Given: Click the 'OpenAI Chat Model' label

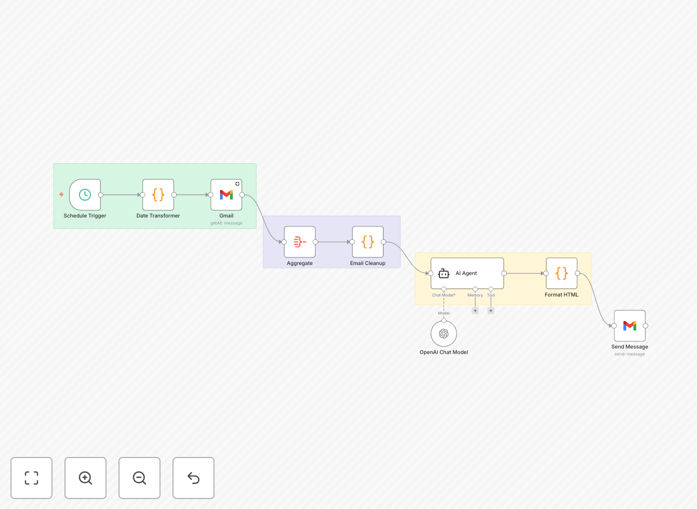Looking at the screenshot, I should 444,352.
